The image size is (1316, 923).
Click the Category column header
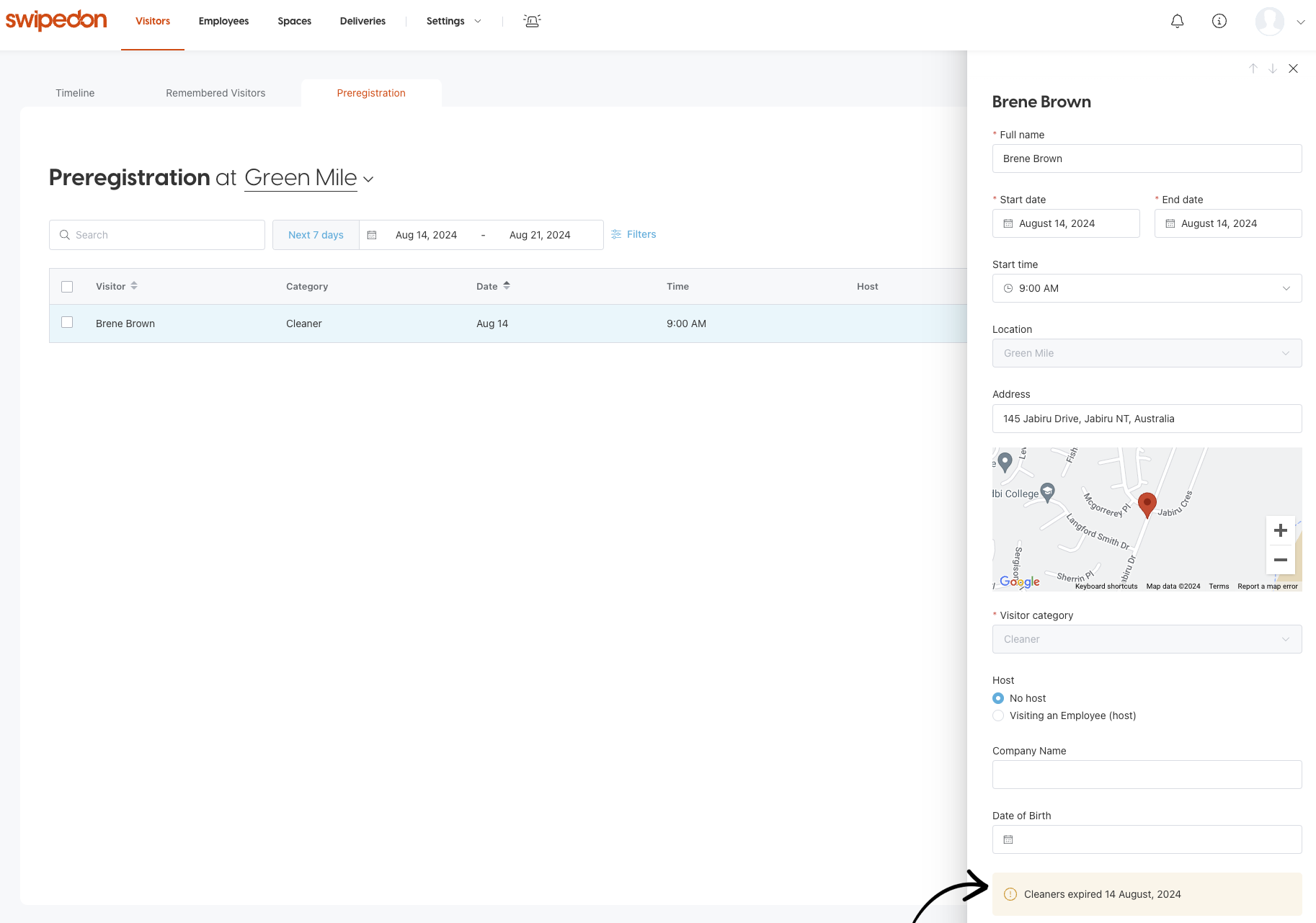click(307, 286)
